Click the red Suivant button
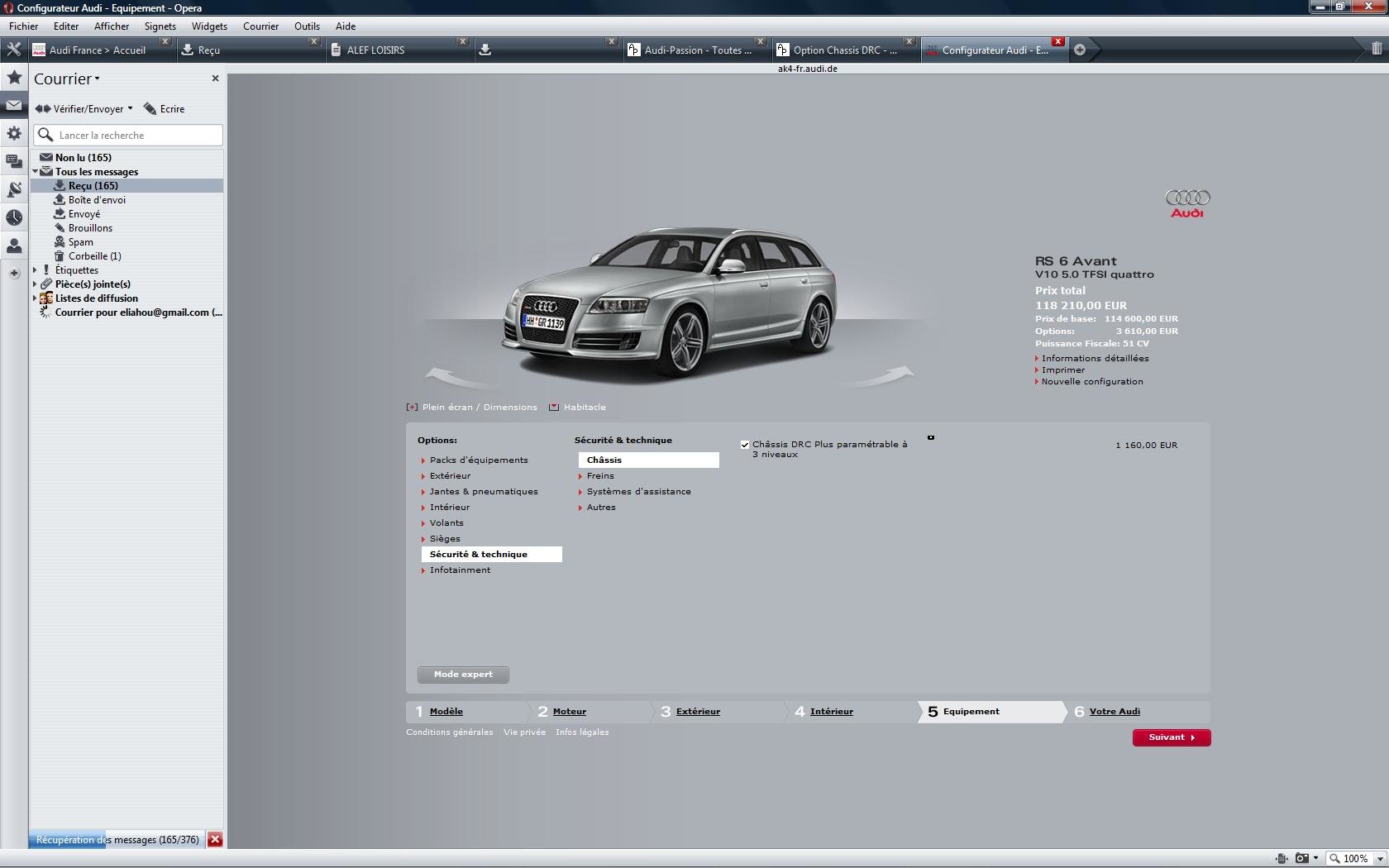Image resolution: width=1389 pixels, height=868 pixels. [1171, 737]
